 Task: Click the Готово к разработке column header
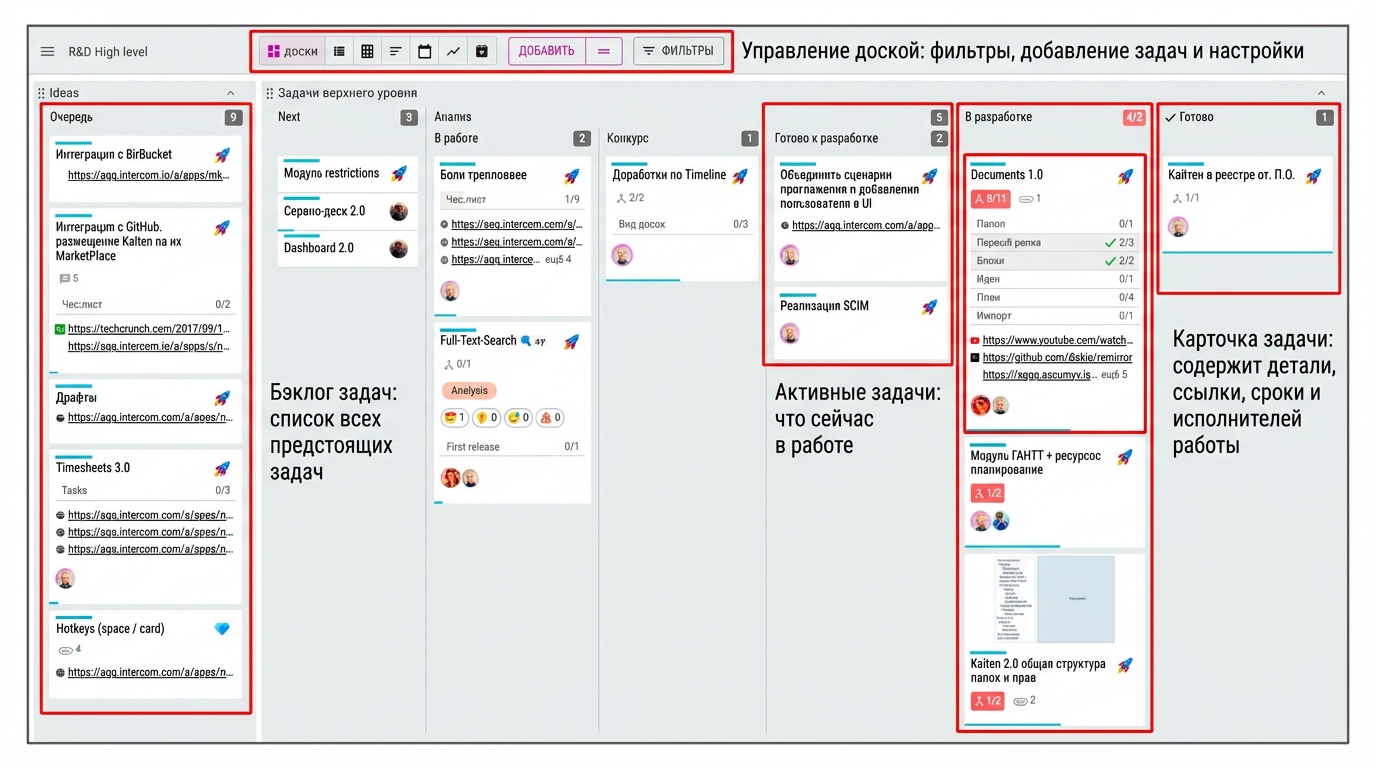tap(826, 138)
